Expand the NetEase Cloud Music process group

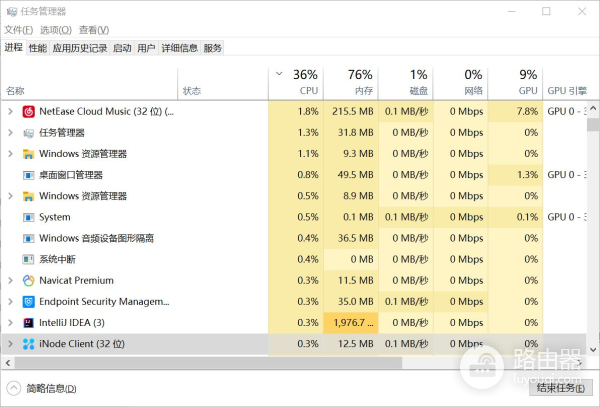pyautogui.click(x=10, y=111)
